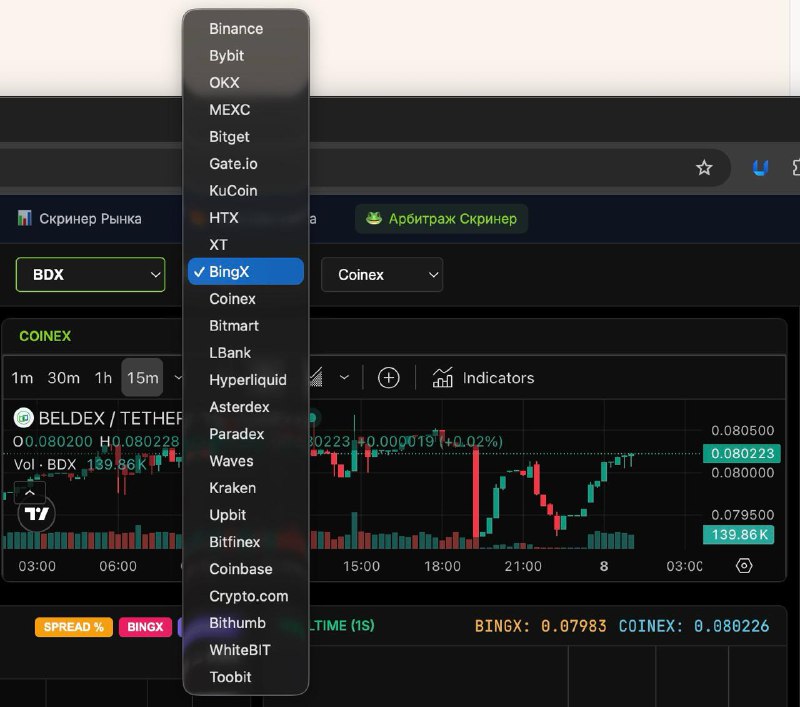Click the COINEX panel title
This screenshot has width=800, height=707.
[x=45, y=336]
